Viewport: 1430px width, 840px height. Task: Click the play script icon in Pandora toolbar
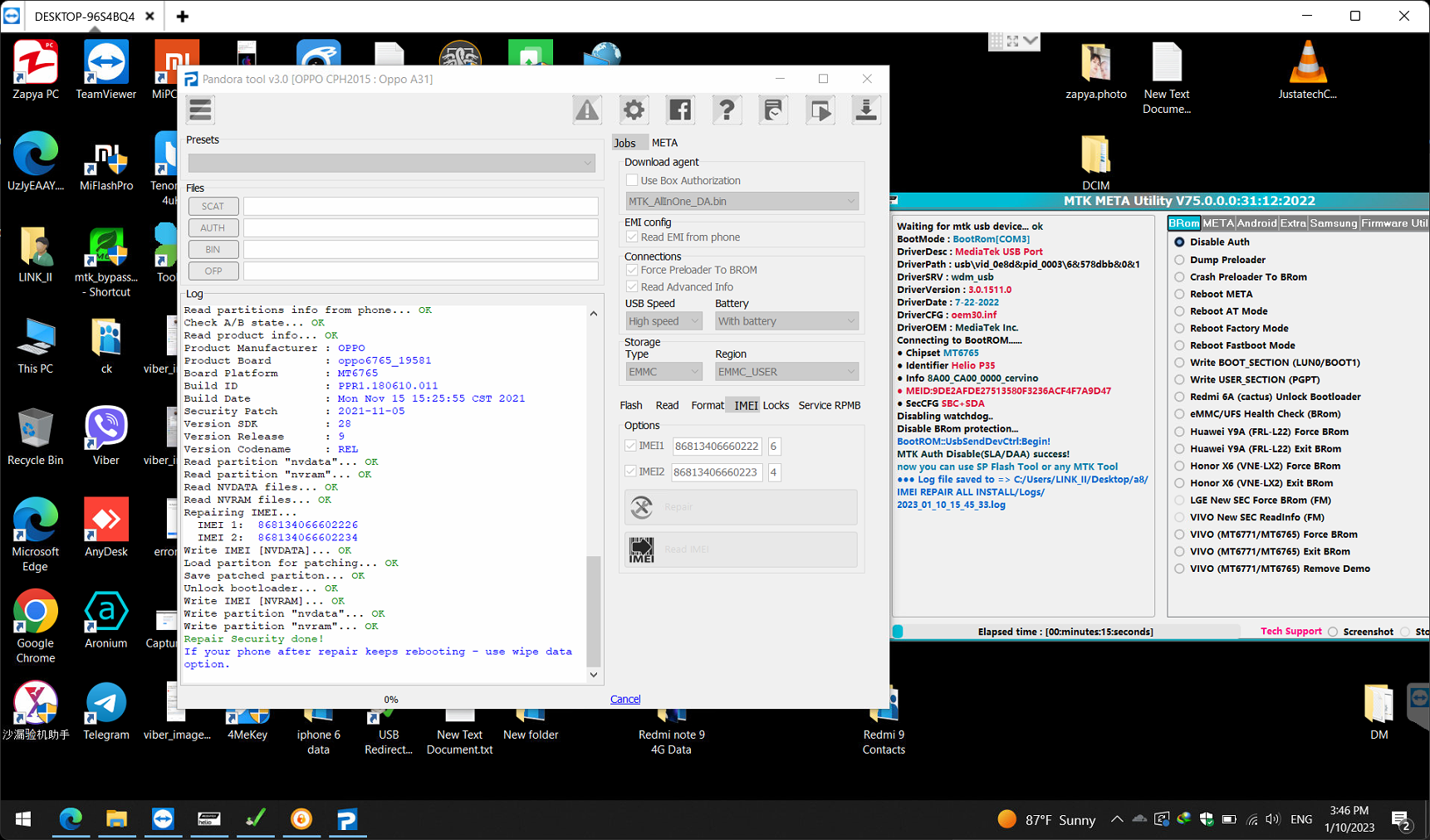pyautogui.click(x=820, y=110)
